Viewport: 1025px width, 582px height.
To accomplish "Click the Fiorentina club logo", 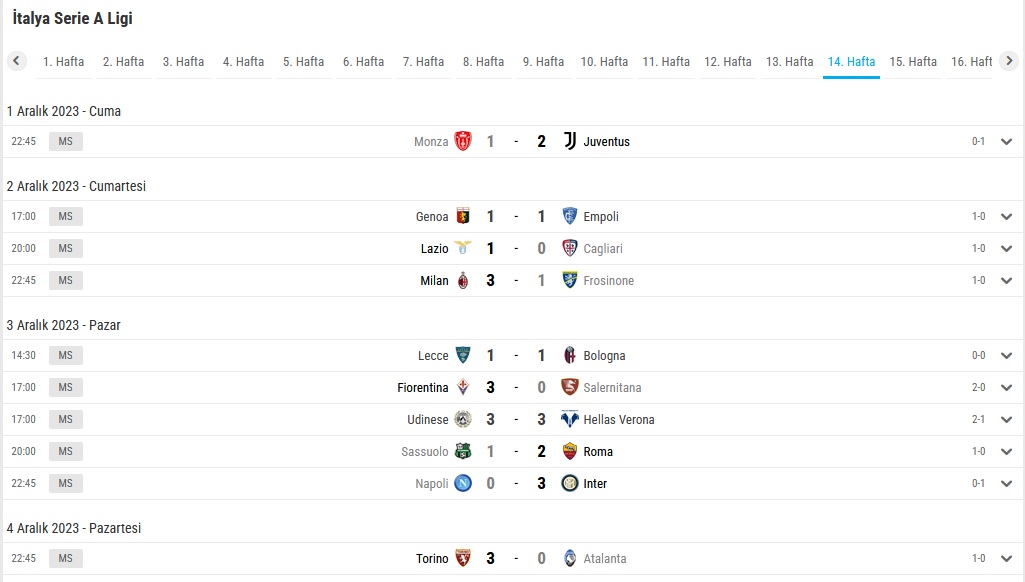I will coord(463,387).
